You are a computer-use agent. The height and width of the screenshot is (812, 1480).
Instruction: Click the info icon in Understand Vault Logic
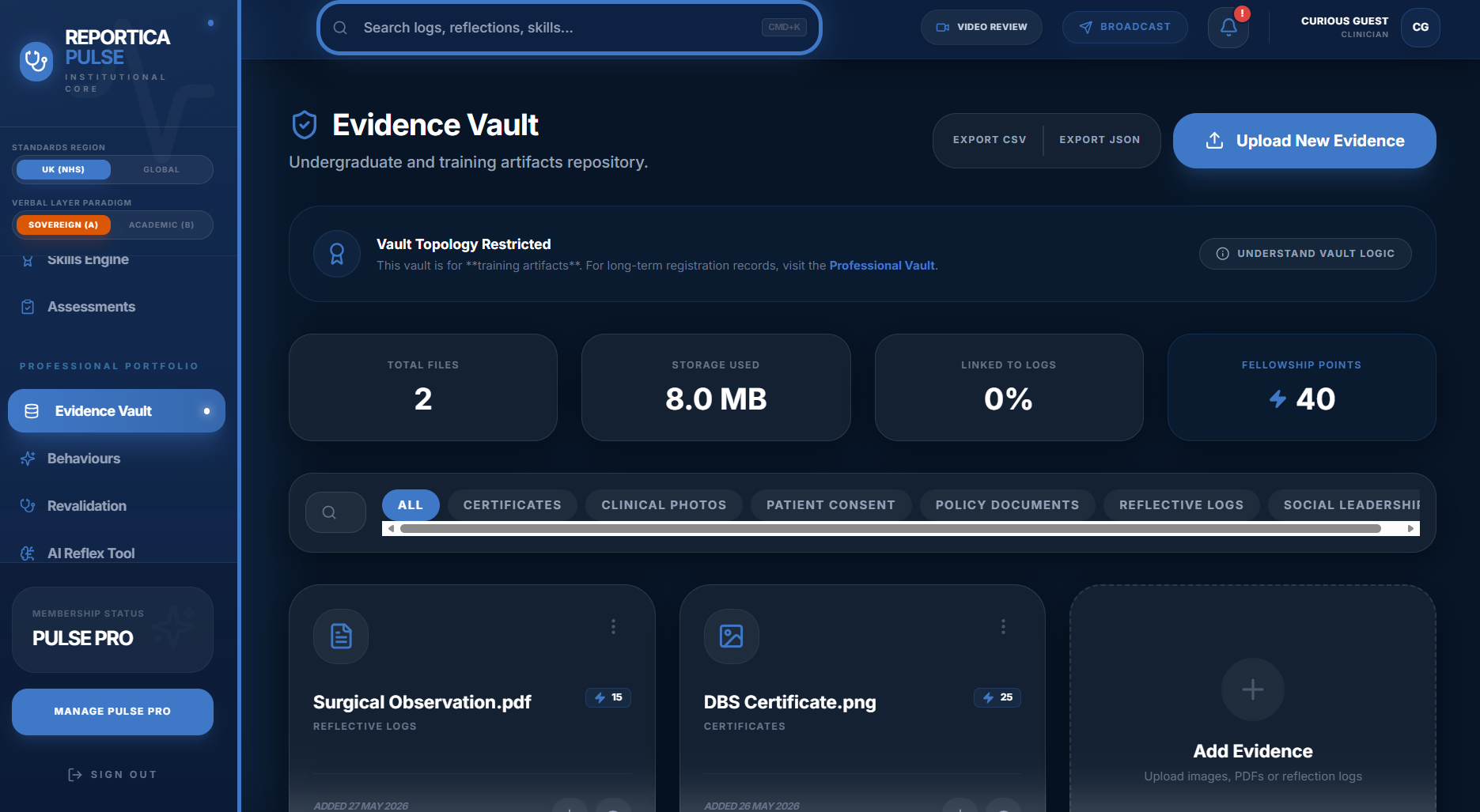[1222, 254]
